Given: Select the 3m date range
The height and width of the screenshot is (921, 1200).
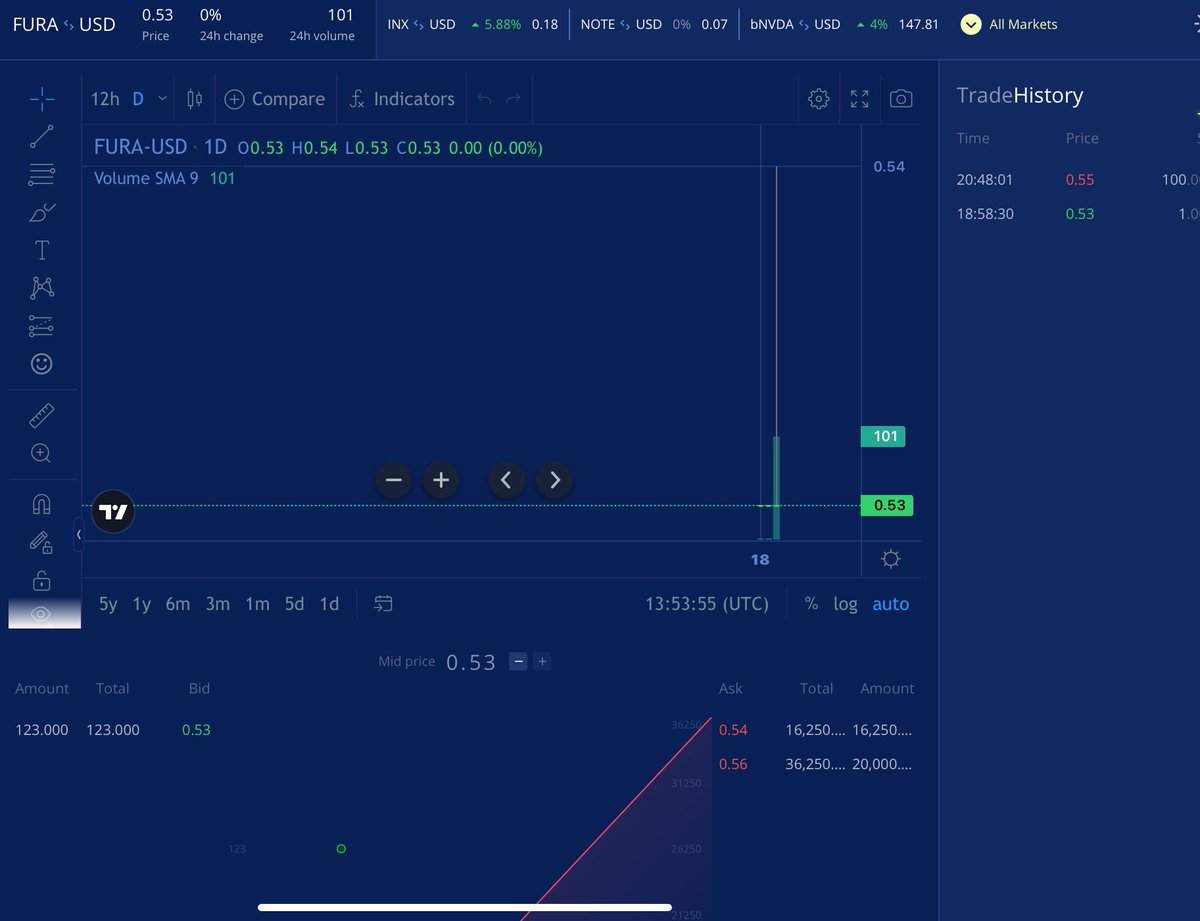Looking at the screenshot, I should click(218, 604).
